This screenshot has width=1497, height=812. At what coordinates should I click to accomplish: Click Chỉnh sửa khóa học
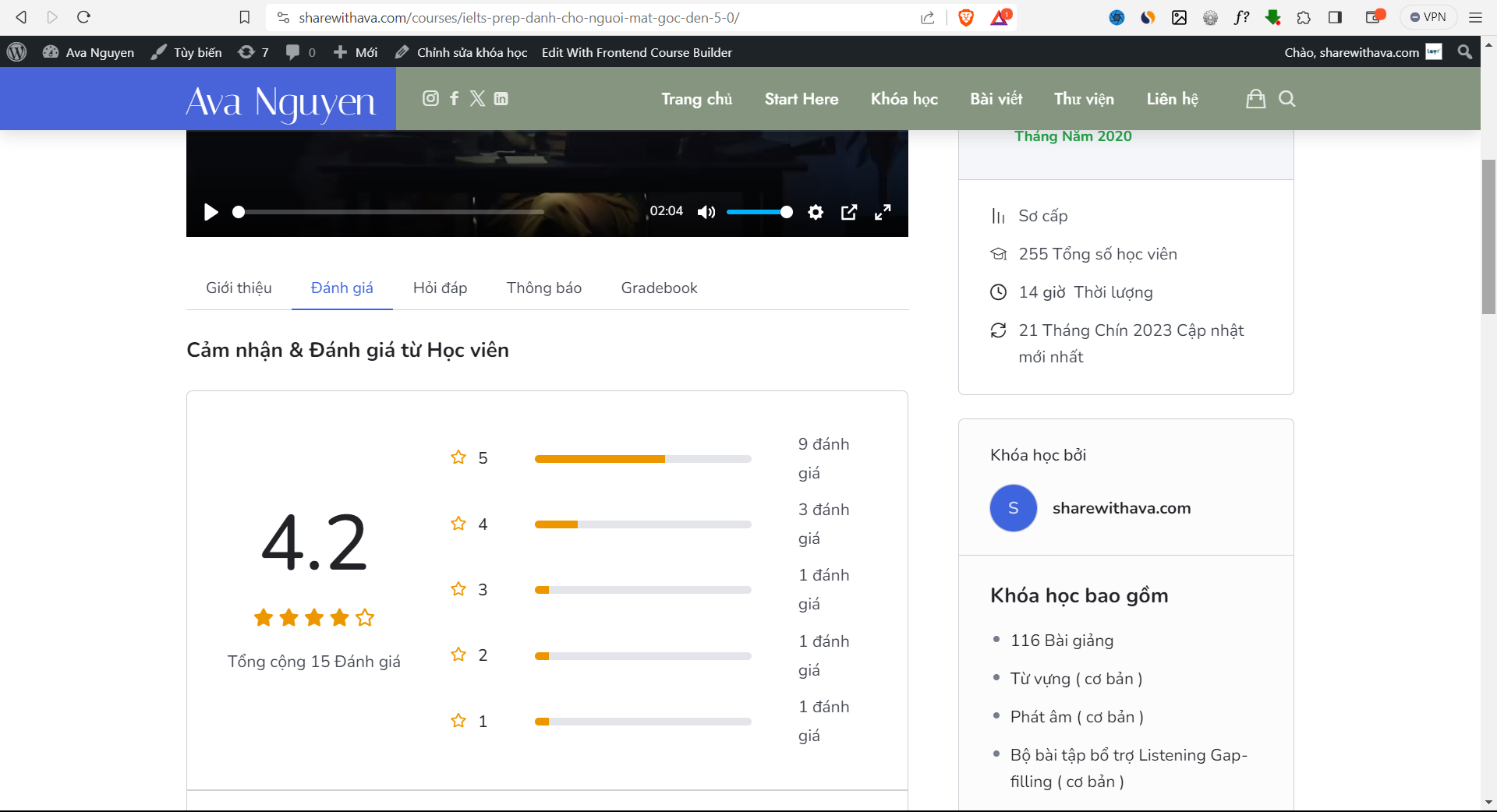462,52
